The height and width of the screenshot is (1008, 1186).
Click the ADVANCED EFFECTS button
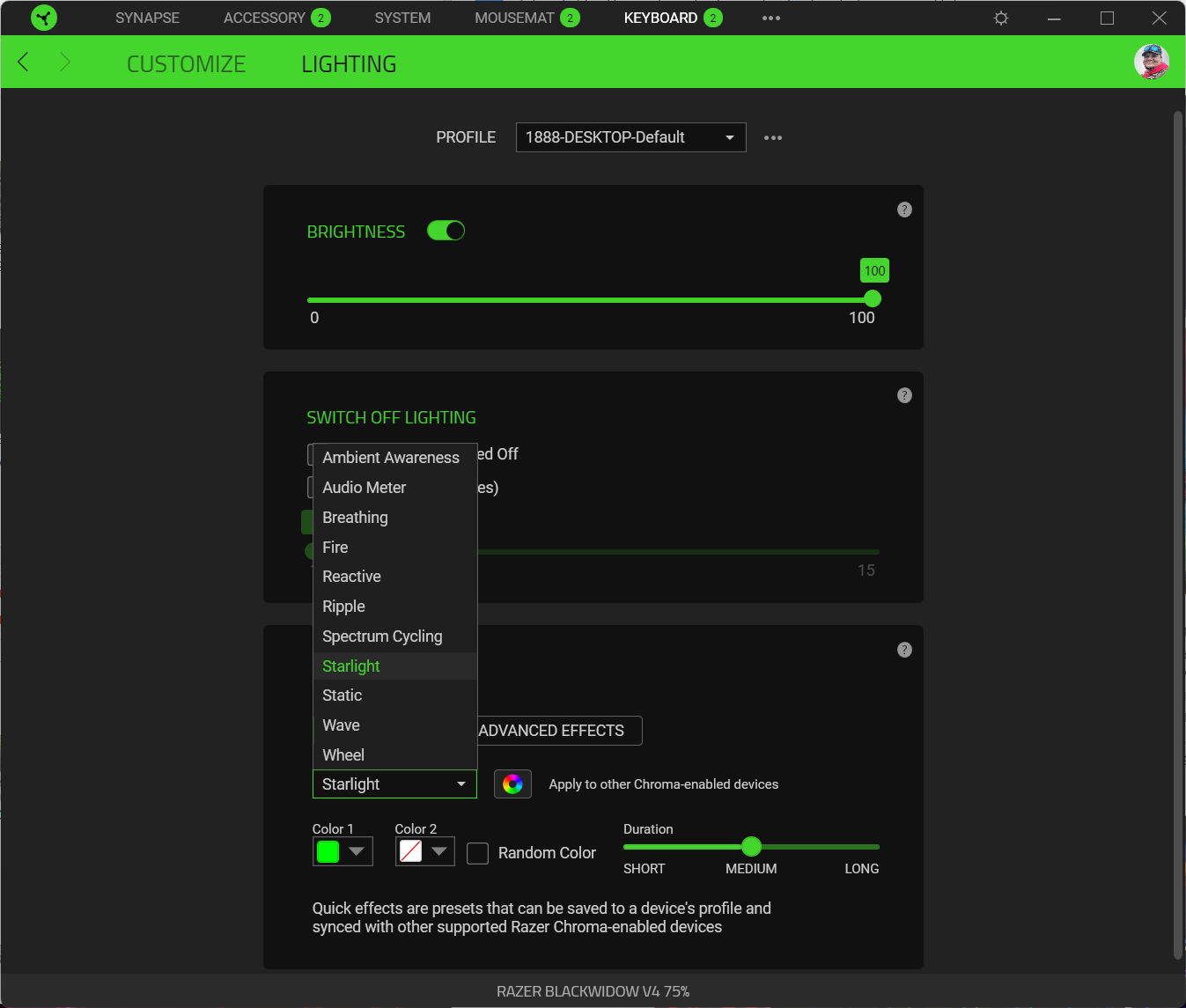(x=560, y=731)
